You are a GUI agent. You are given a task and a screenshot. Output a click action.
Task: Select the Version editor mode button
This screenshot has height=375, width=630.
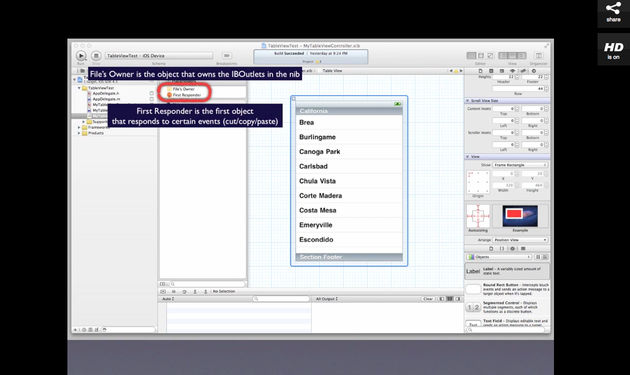point(490,55)
